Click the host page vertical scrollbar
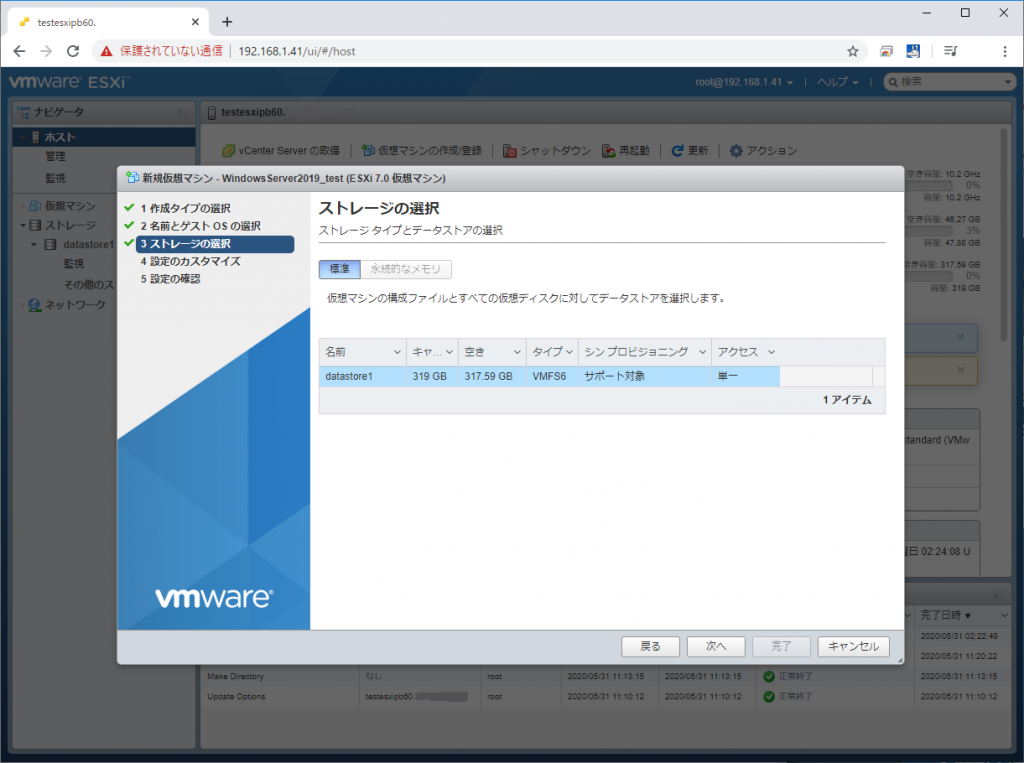This screenshot has height=763, width=1024. [1004, 235]
